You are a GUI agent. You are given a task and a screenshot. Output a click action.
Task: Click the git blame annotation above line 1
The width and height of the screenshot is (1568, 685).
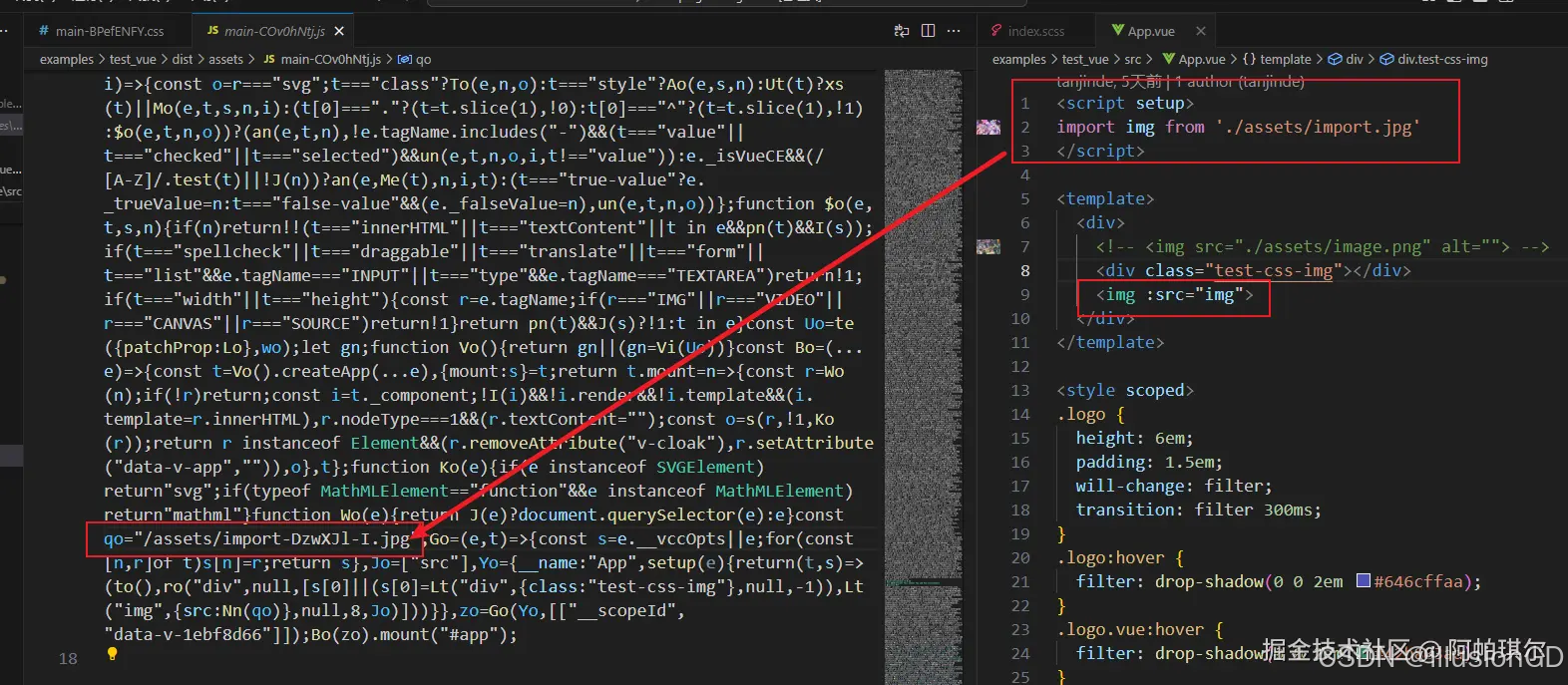point(1180,82)
